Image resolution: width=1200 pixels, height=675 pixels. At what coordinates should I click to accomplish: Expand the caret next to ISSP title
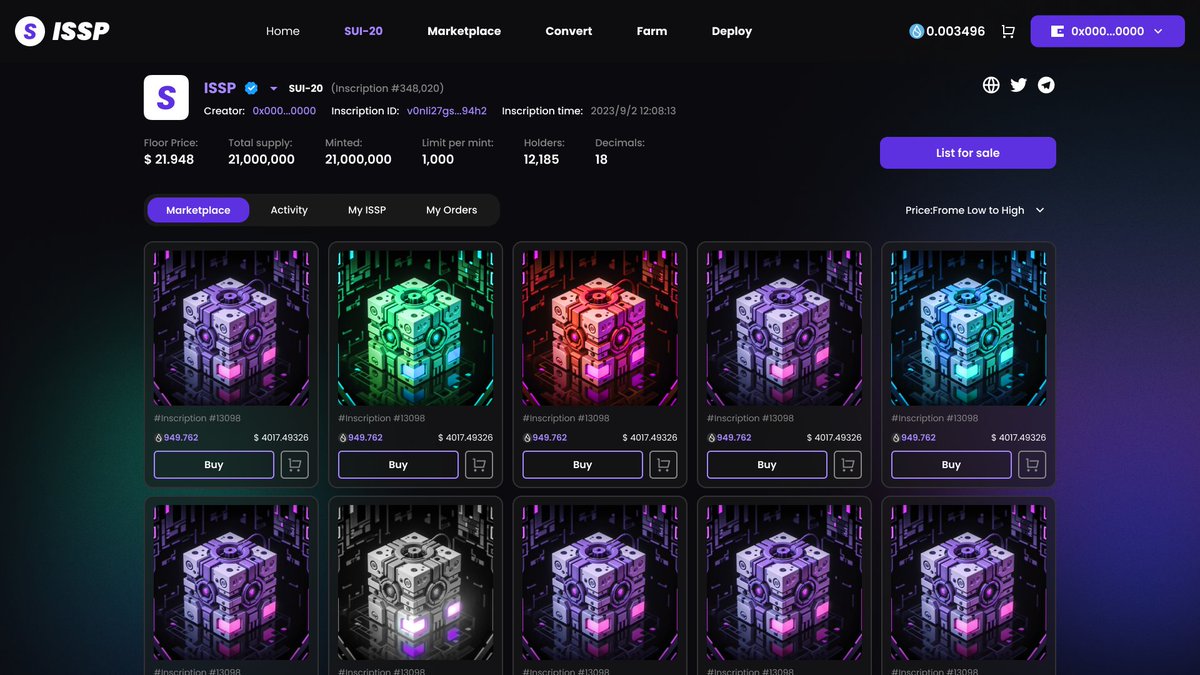click(x=274, y=88)
